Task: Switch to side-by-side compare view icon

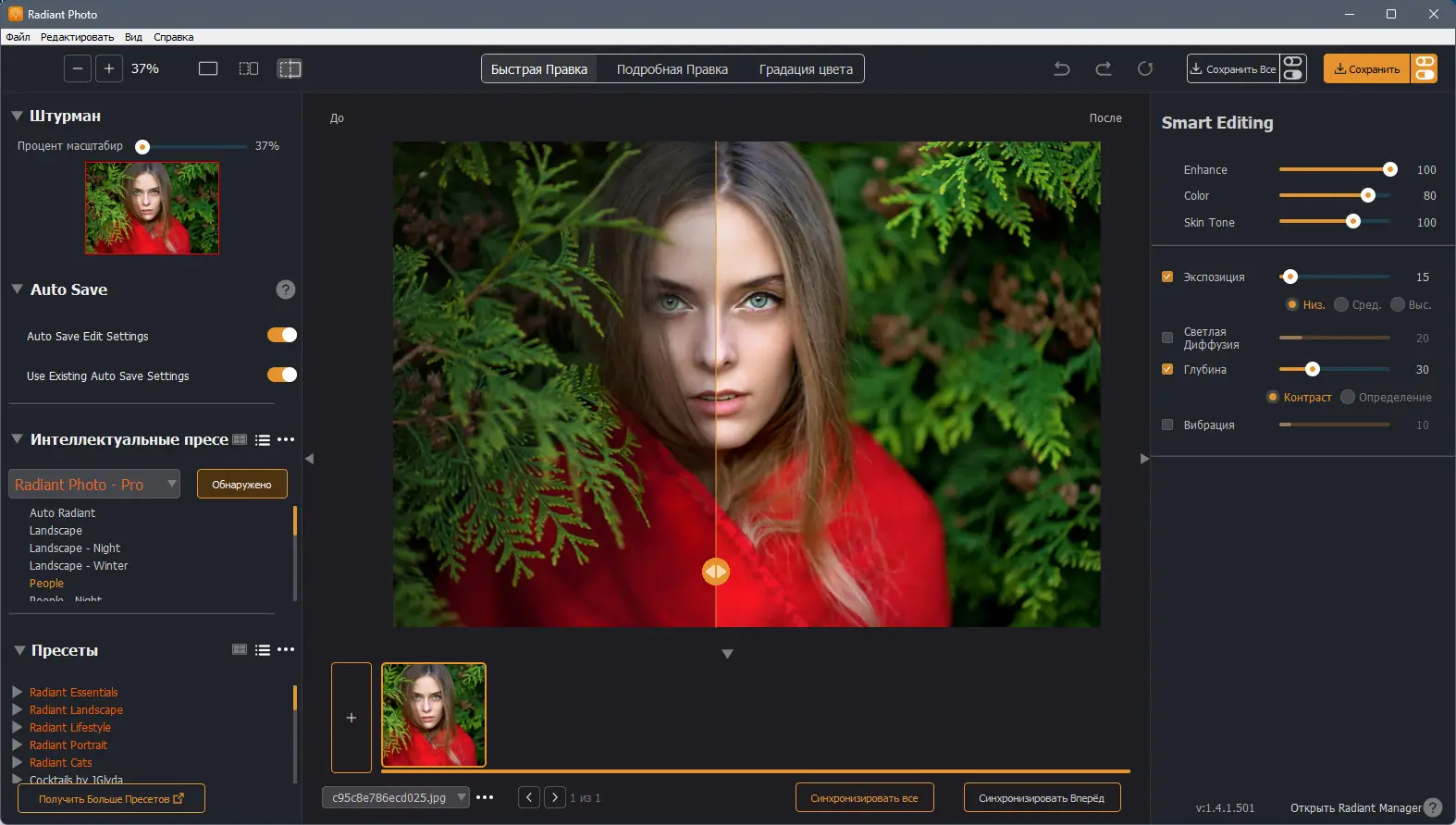Action: pos(249,68)
